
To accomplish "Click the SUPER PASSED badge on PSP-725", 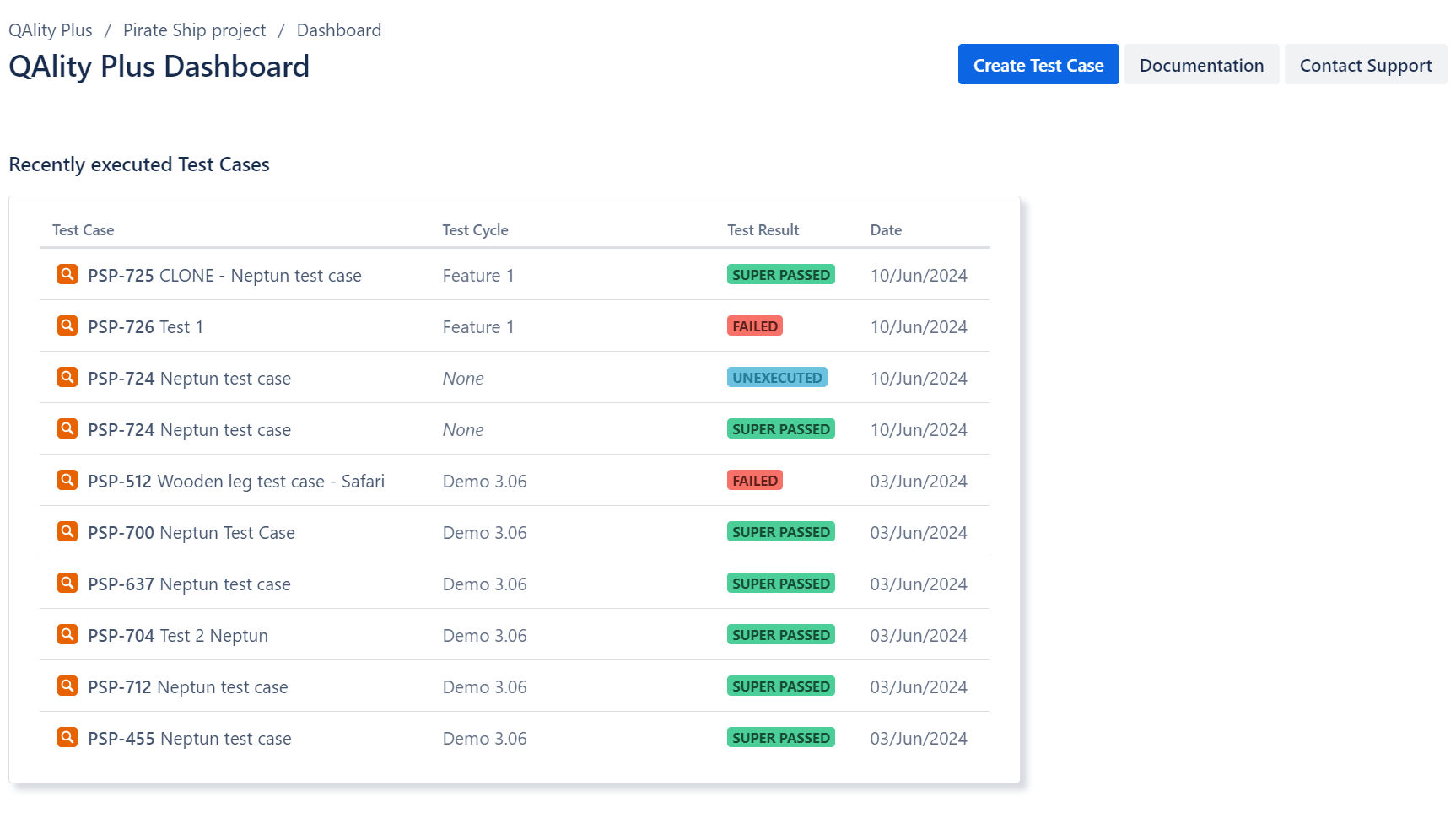I will pos(780,274).
